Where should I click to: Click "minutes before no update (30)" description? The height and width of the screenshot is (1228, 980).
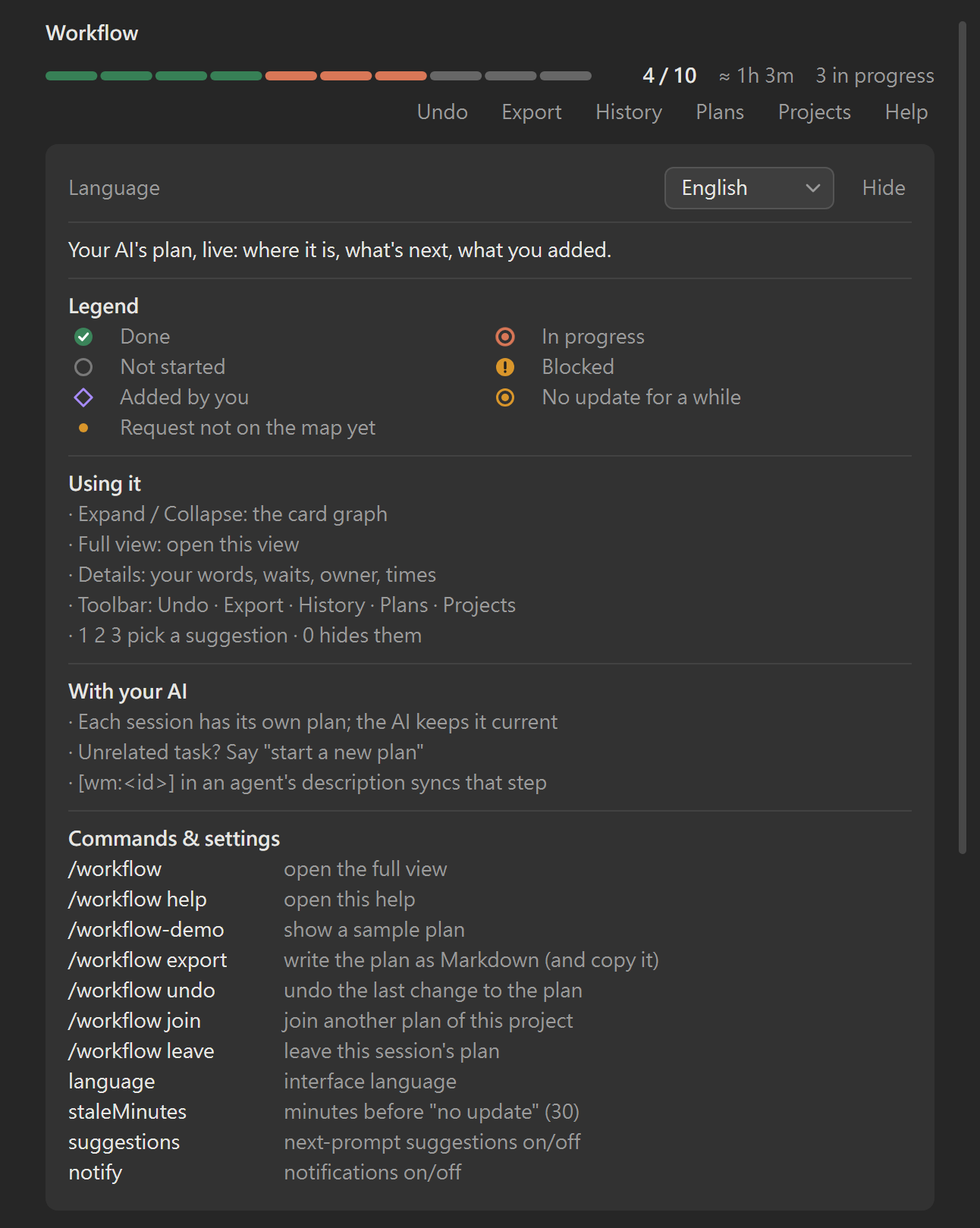pos(432,1112)
